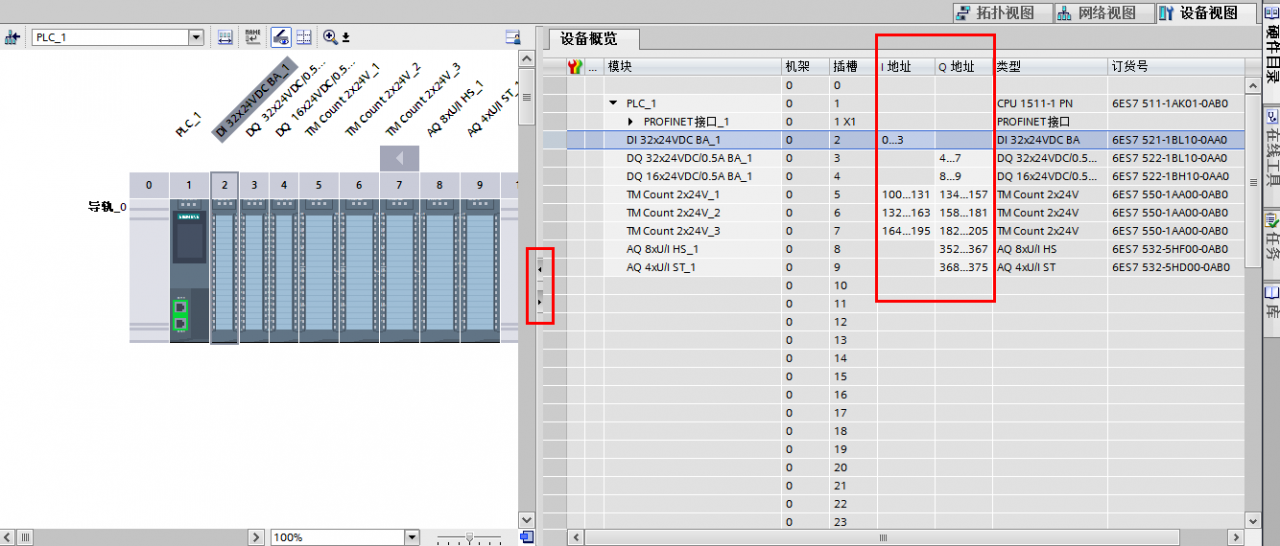The height and width of the screenshot is (546, 1280).
Task: Select the CPU module image in slot 1
Action: [189, 271]
